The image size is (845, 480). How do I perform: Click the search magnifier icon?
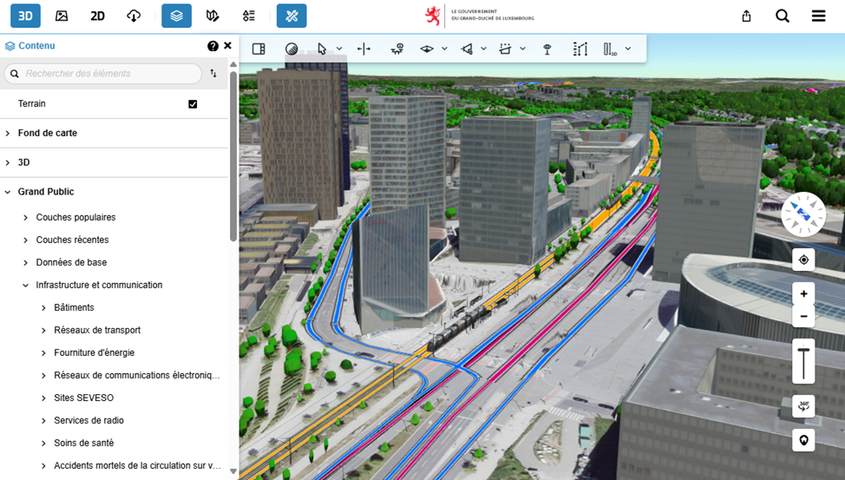click(782, 16)
